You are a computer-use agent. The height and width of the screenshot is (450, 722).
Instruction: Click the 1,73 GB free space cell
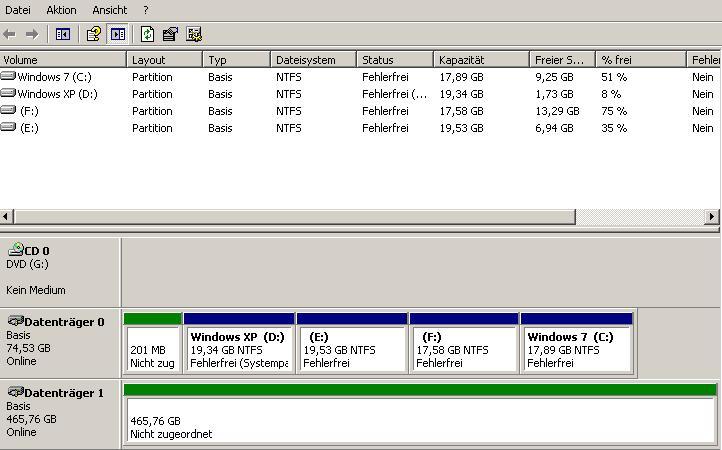point(554,94)
